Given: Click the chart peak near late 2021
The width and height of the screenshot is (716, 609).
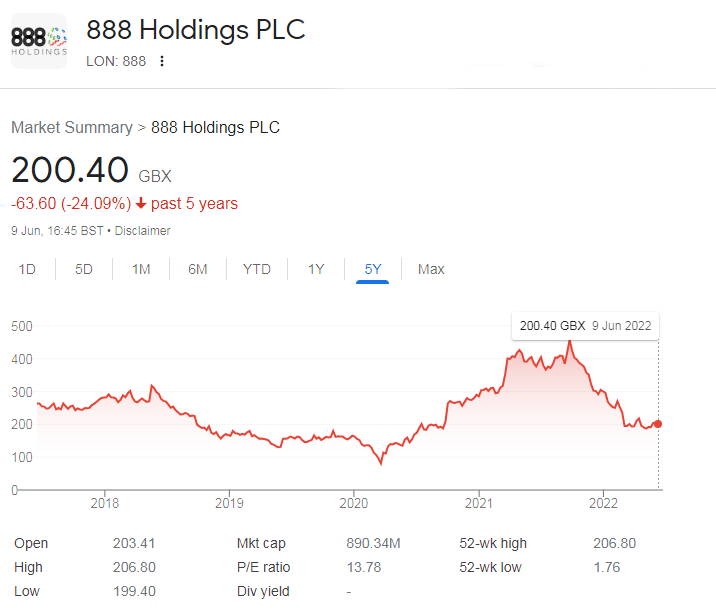Looking at the screenshot, I should 570,342.
